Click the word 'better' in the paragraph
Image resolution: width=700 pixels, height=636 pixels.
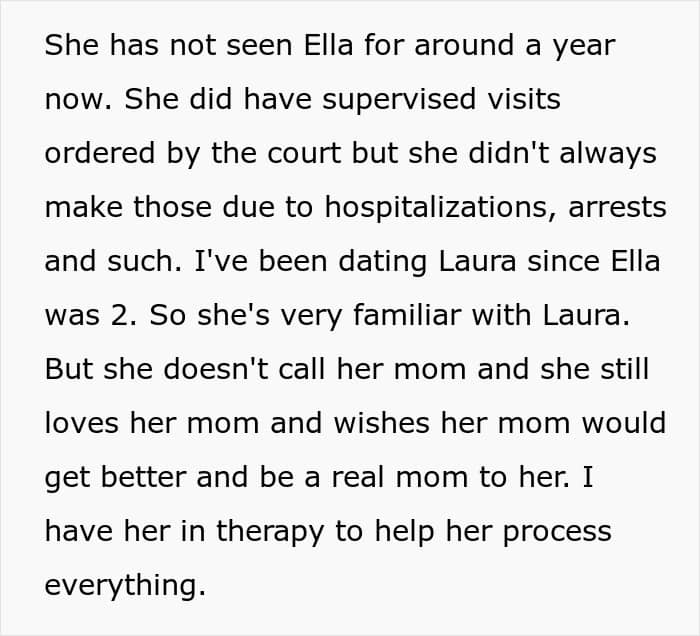(136, 477)
